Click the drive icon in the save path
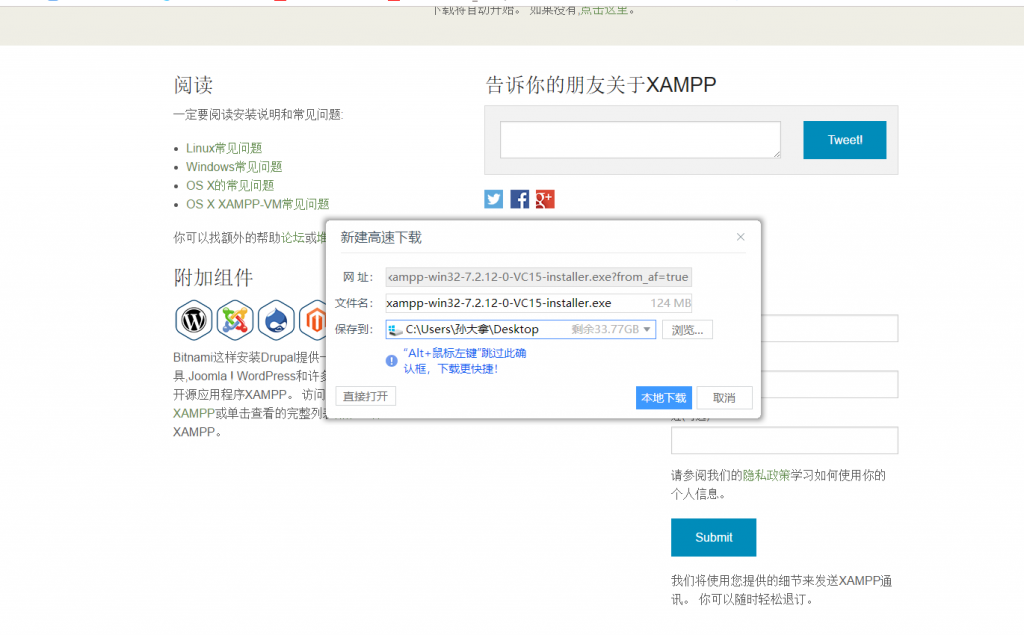Screen dimensions: 1024x635 [394, 330]
